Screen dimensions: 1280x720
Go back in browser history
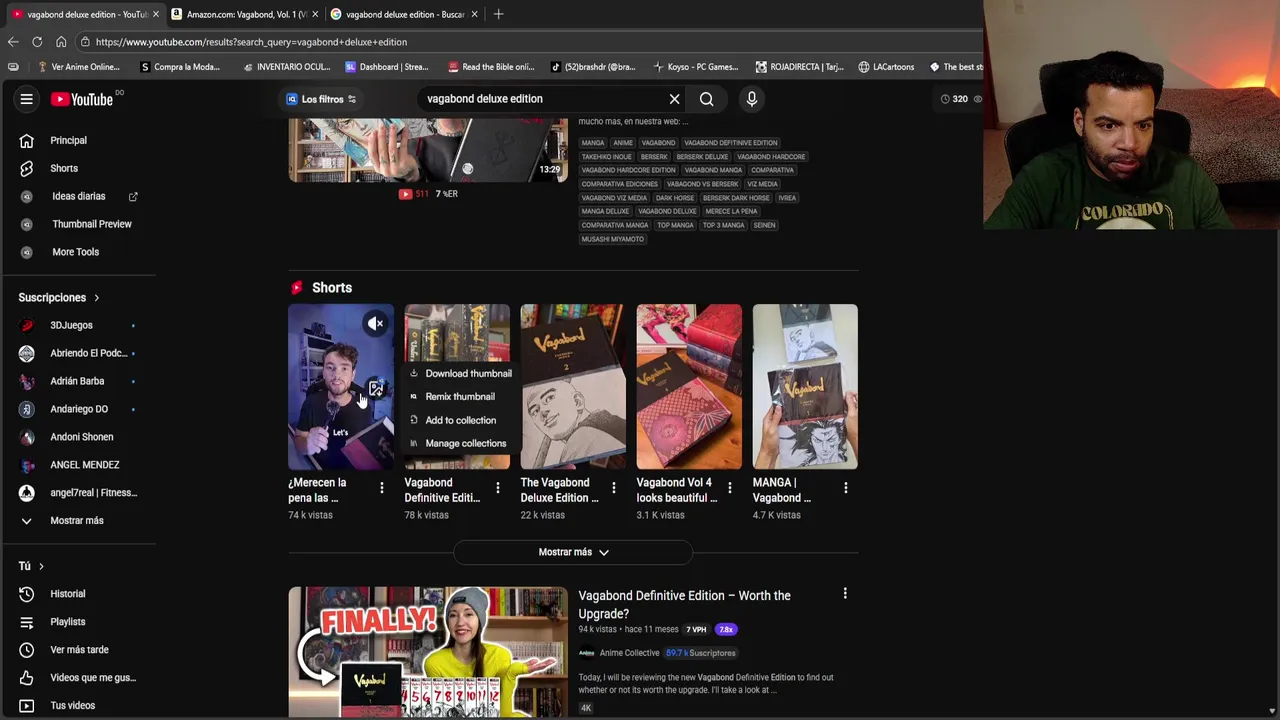(13, 42)
